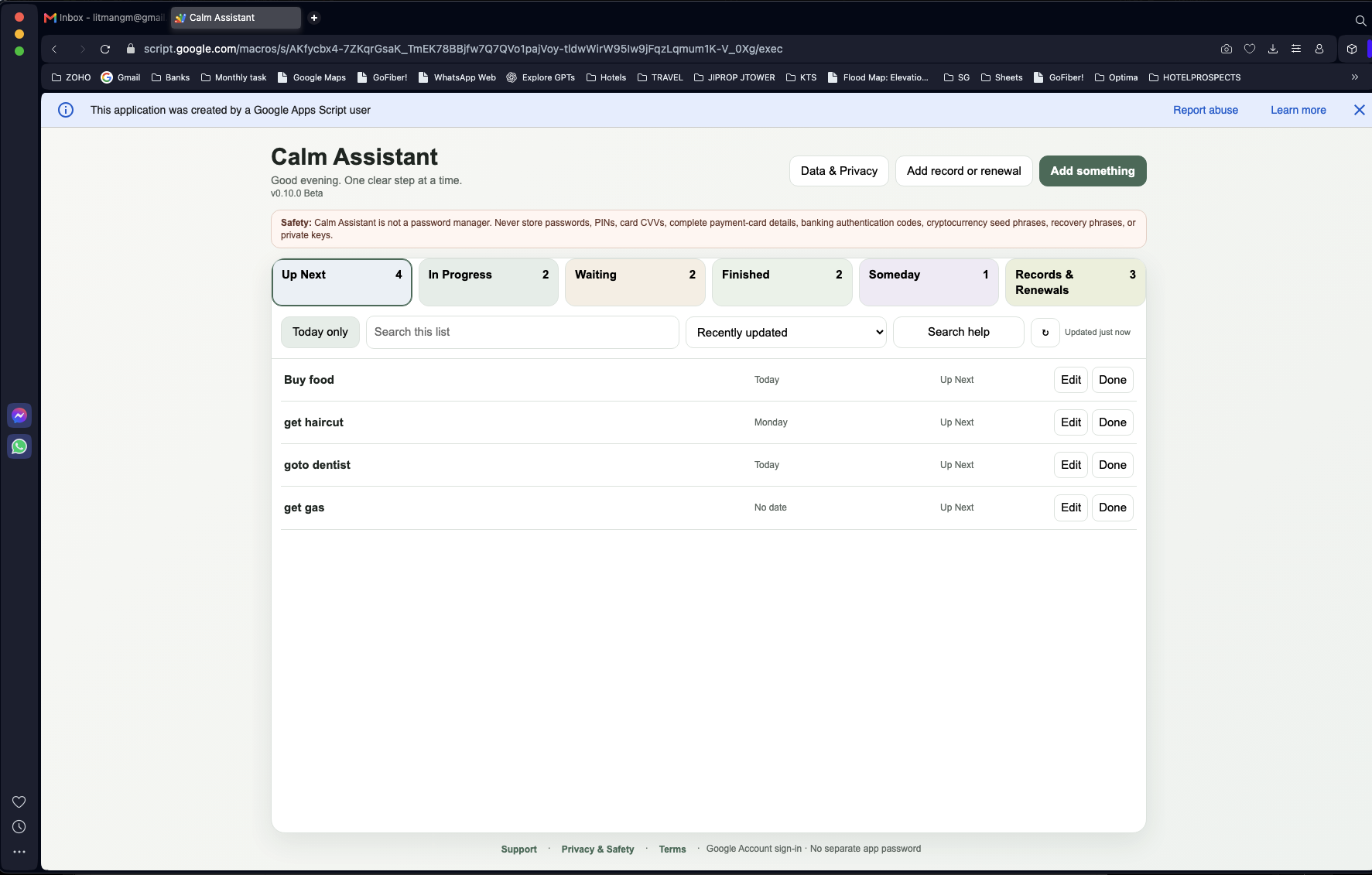This screenshot has height=875, width=1372.
Task: Click the Report abuse link
Action: pyautogui.click(x=1205, y=110)
